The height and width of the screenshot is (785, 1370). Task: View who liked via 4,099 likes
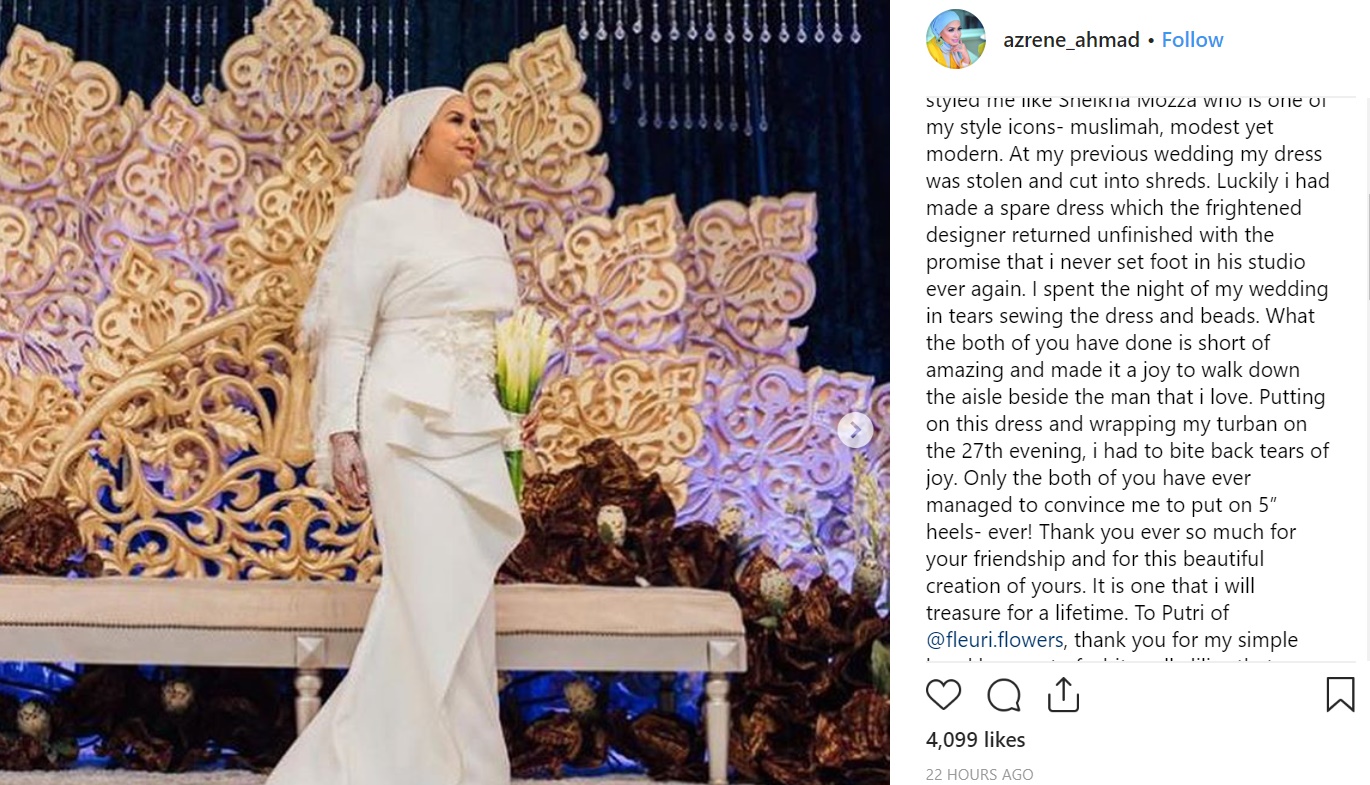click(x=975, y=740)
